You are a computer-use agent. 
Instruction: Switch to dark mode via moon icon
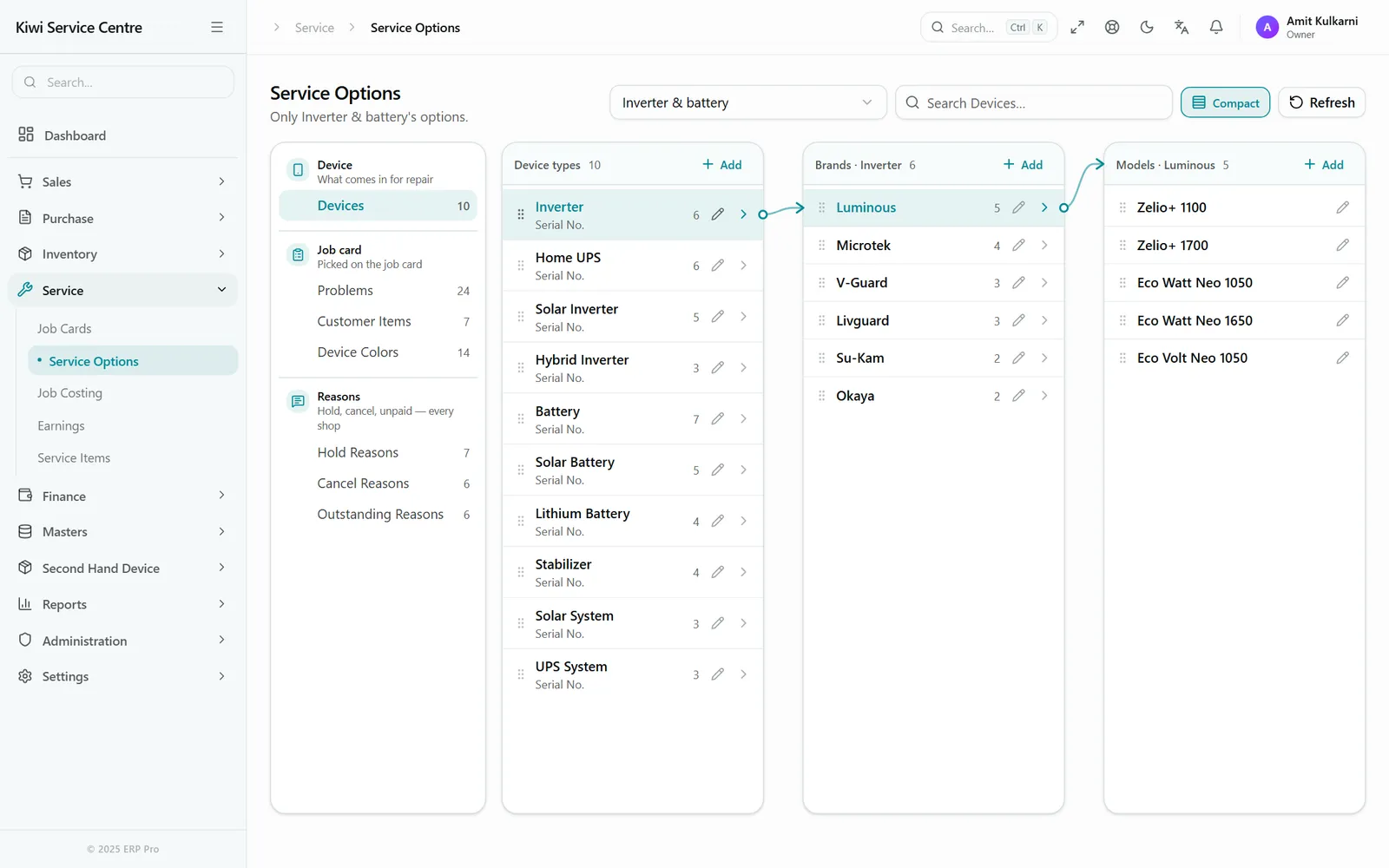1147,28
